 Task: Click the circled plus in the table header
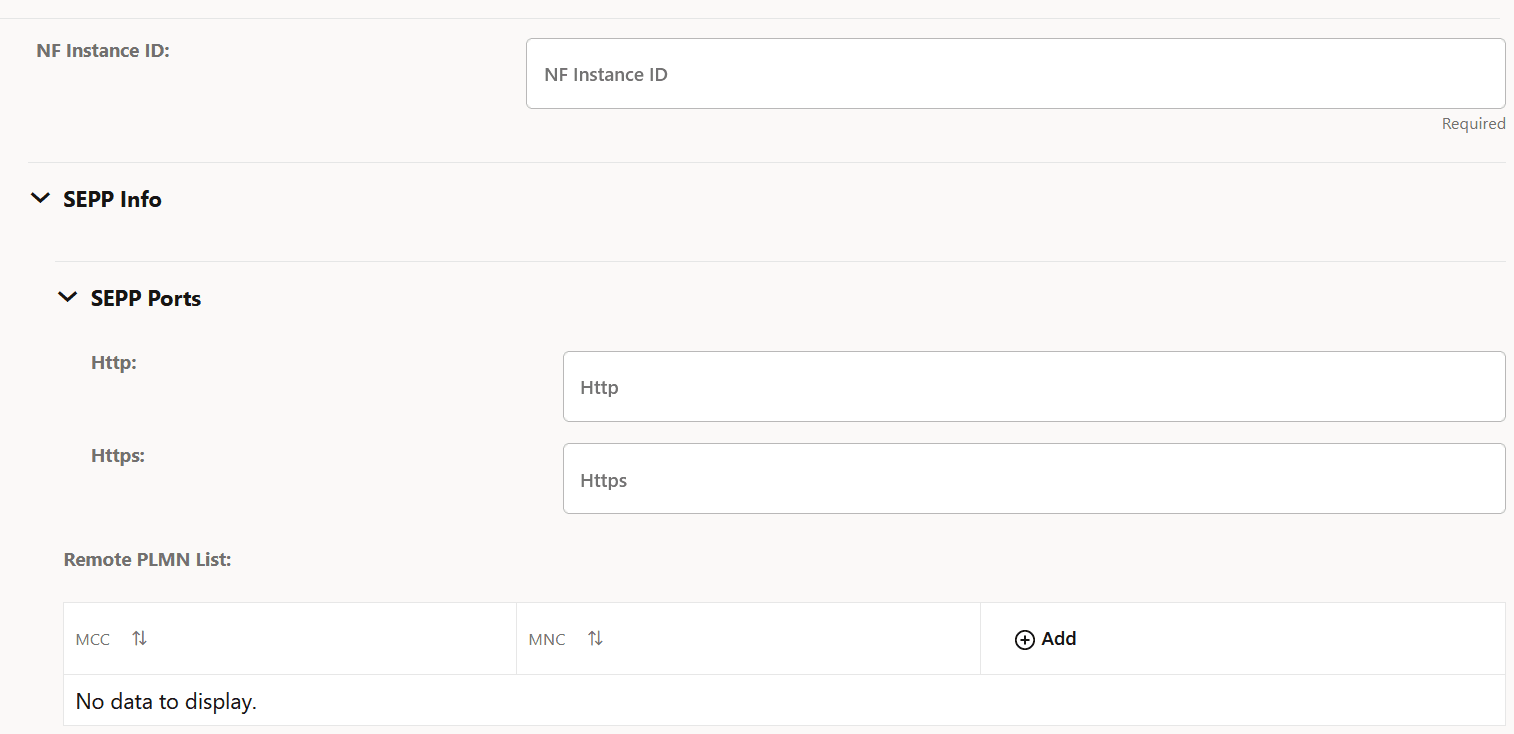(x=1024, y=638)
